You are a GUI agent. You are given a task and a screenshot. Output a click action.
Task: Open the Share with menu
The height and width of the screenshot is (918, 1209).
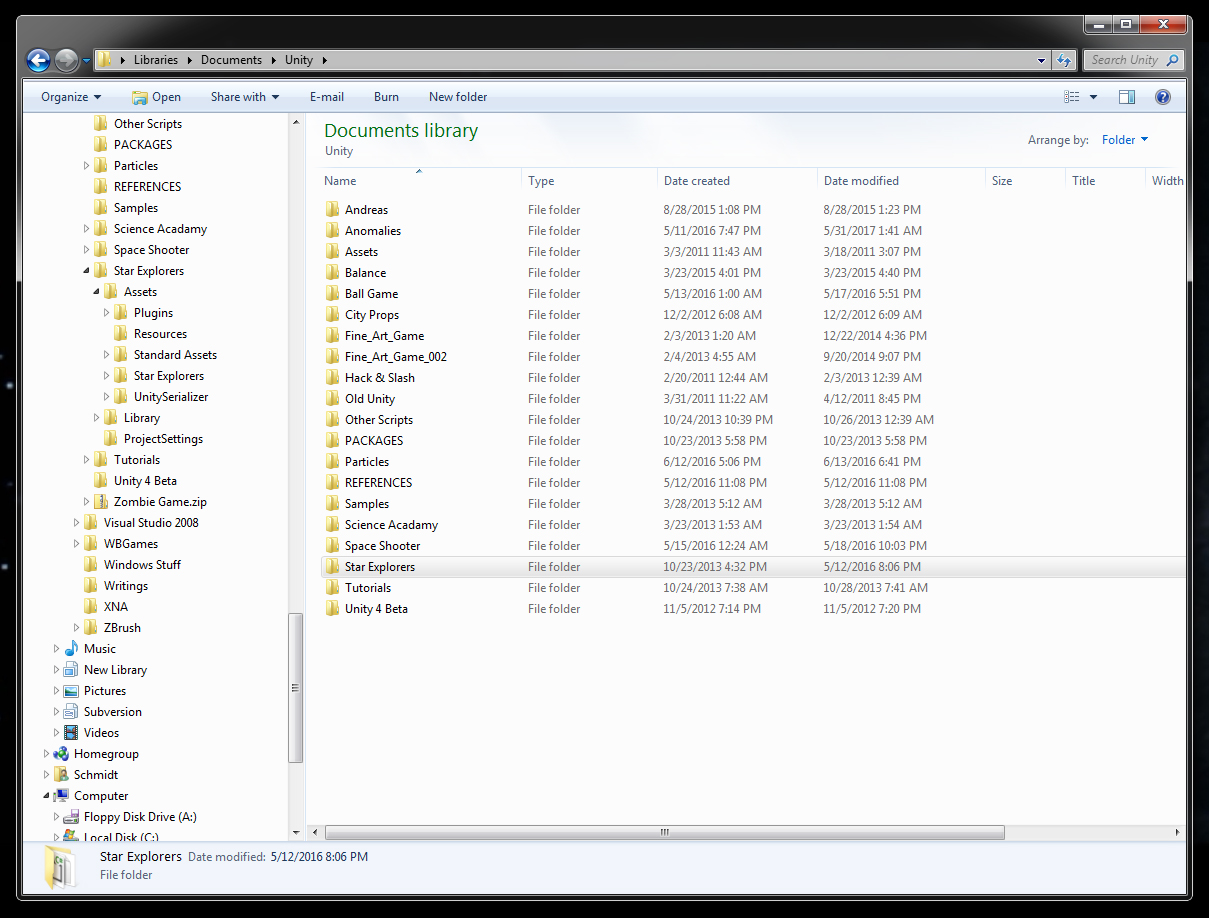click(x=245, y=97)
